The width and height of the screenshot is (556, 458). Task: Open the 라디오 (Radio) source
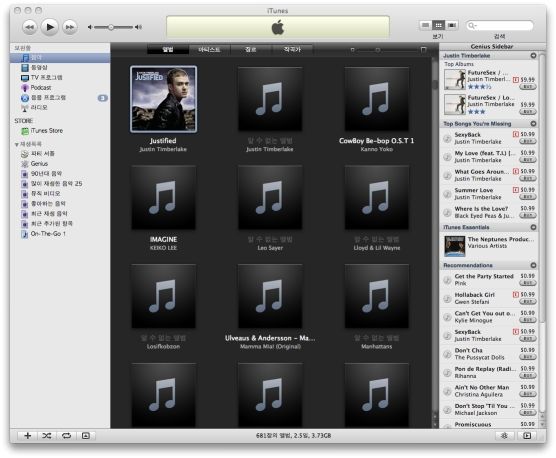pos(34,107)
